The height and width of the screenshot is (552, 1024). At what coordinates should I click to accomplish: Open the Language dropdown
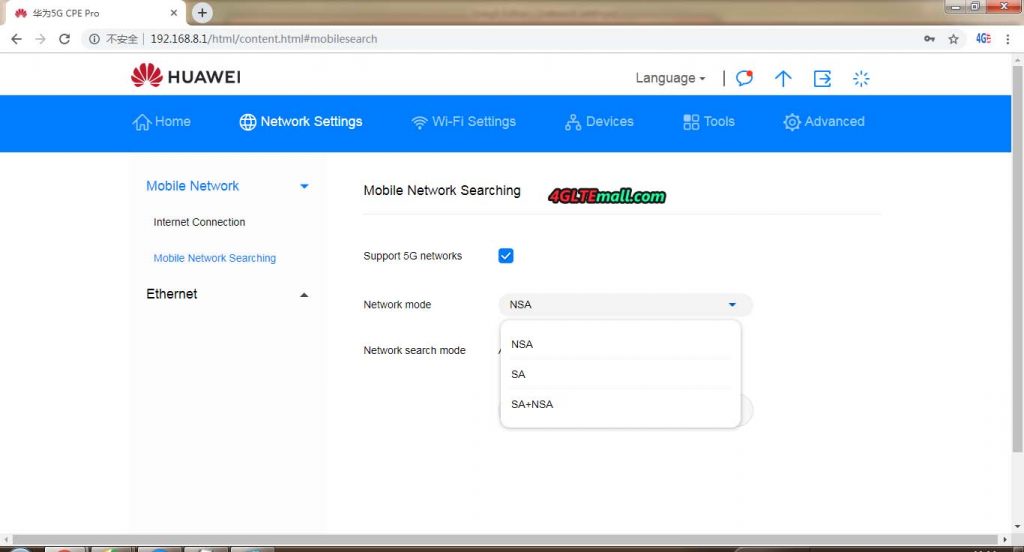(x=670, y=78)
